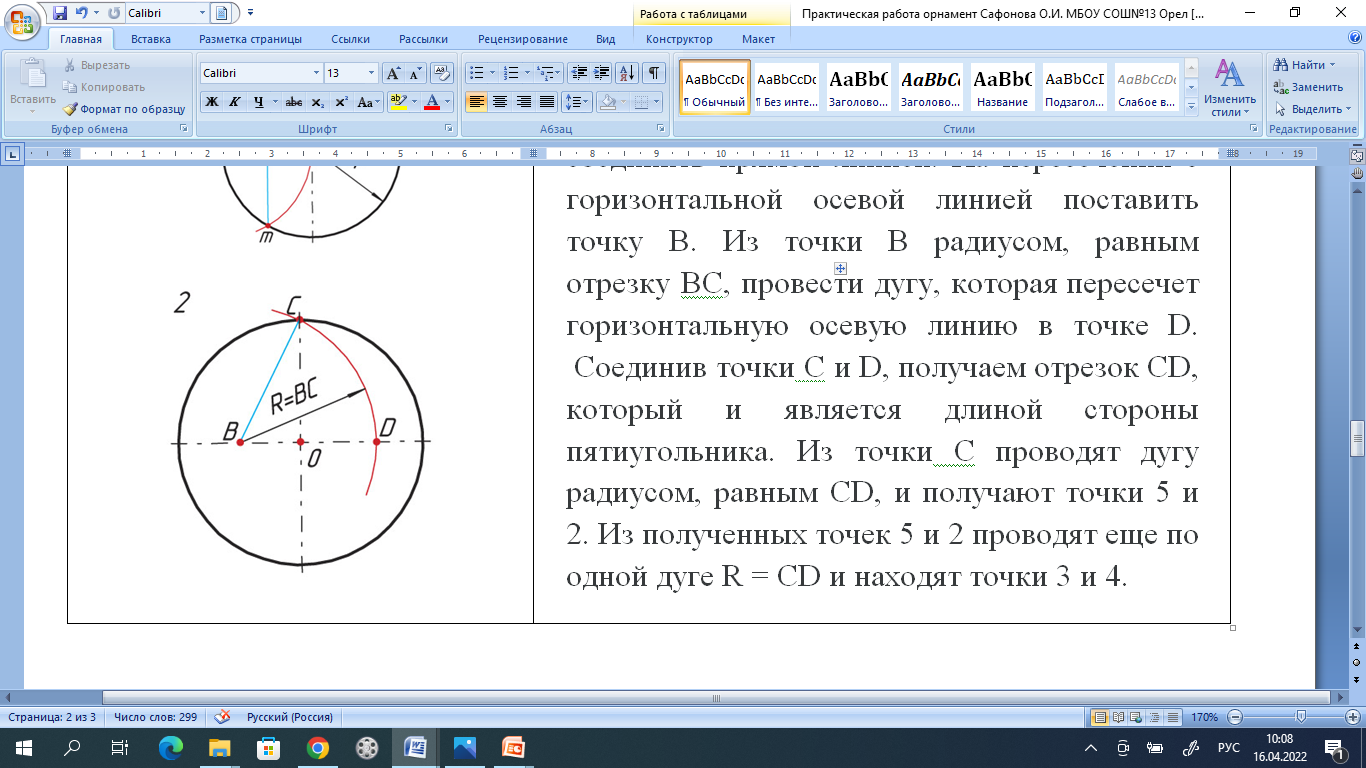This screenshot has height=768, width=1366.
Task: Click the yellow text highlight color button
Action: pos(399,102)
